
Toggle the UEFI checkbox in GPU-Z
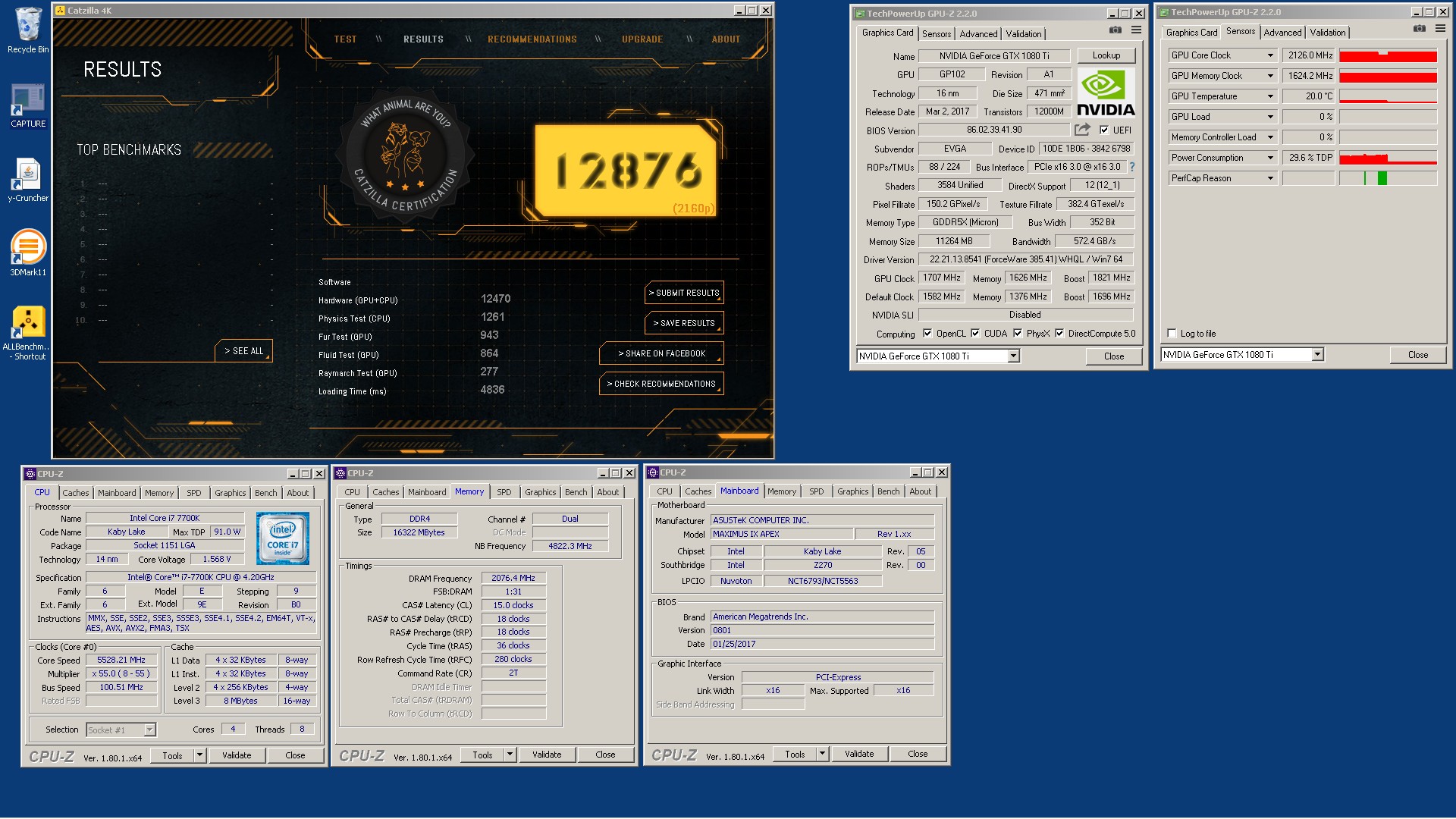click(1104, 130)
